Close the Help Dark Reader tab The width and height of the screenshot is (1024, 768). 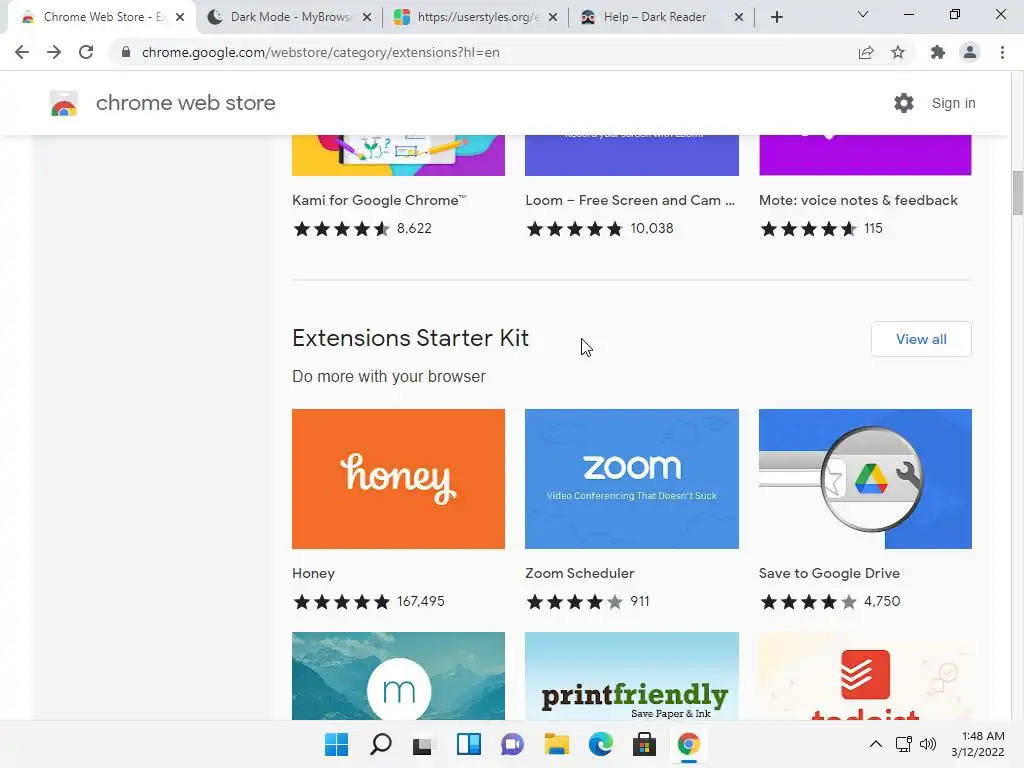tap(739, 18)
